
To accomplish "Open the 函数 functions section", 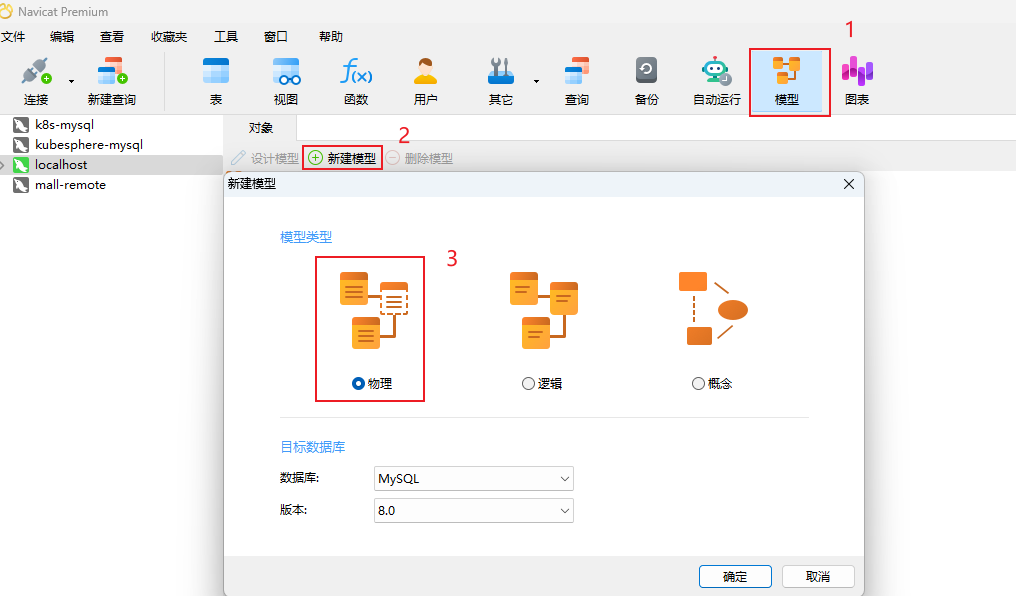I will point(356,81).
